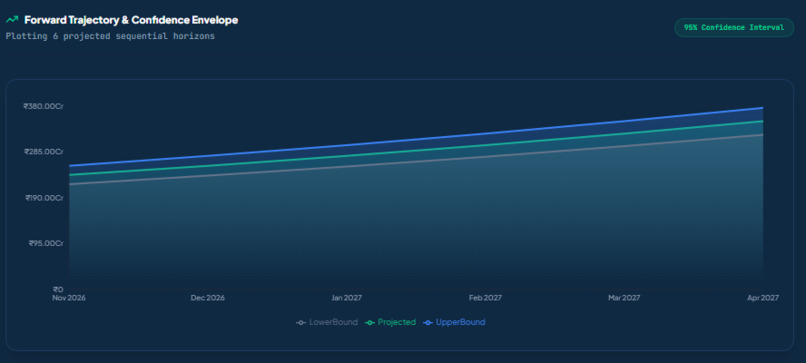
Task: Click the trending-up icon beside Forward Trajectory title
Action: [12, 20]
